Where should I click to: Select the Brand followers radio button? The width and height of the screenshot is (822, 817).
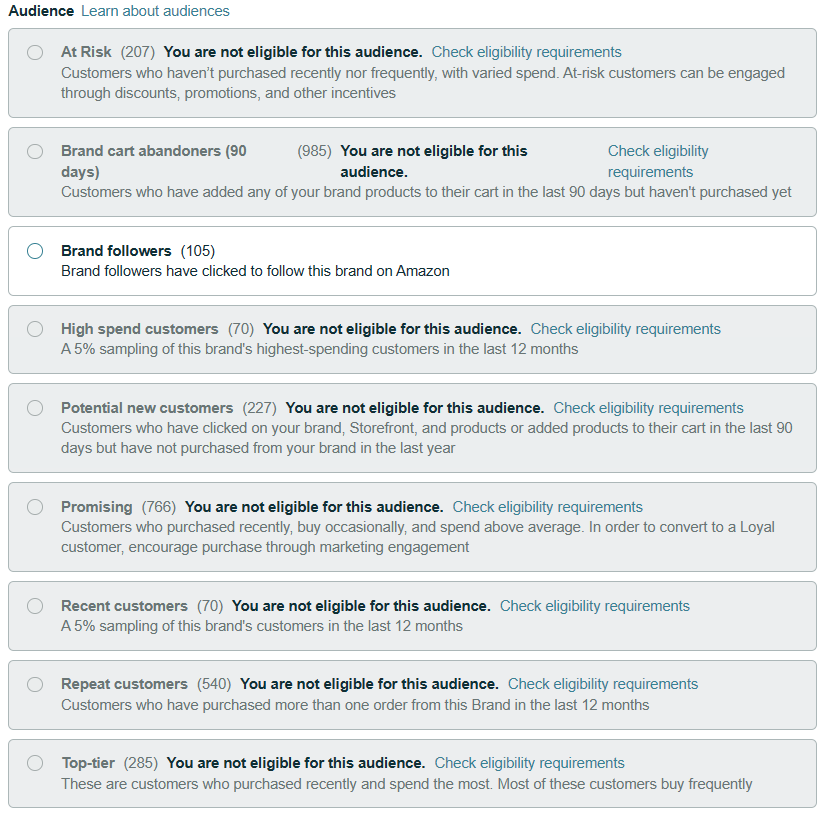click(x=35, y=251)
